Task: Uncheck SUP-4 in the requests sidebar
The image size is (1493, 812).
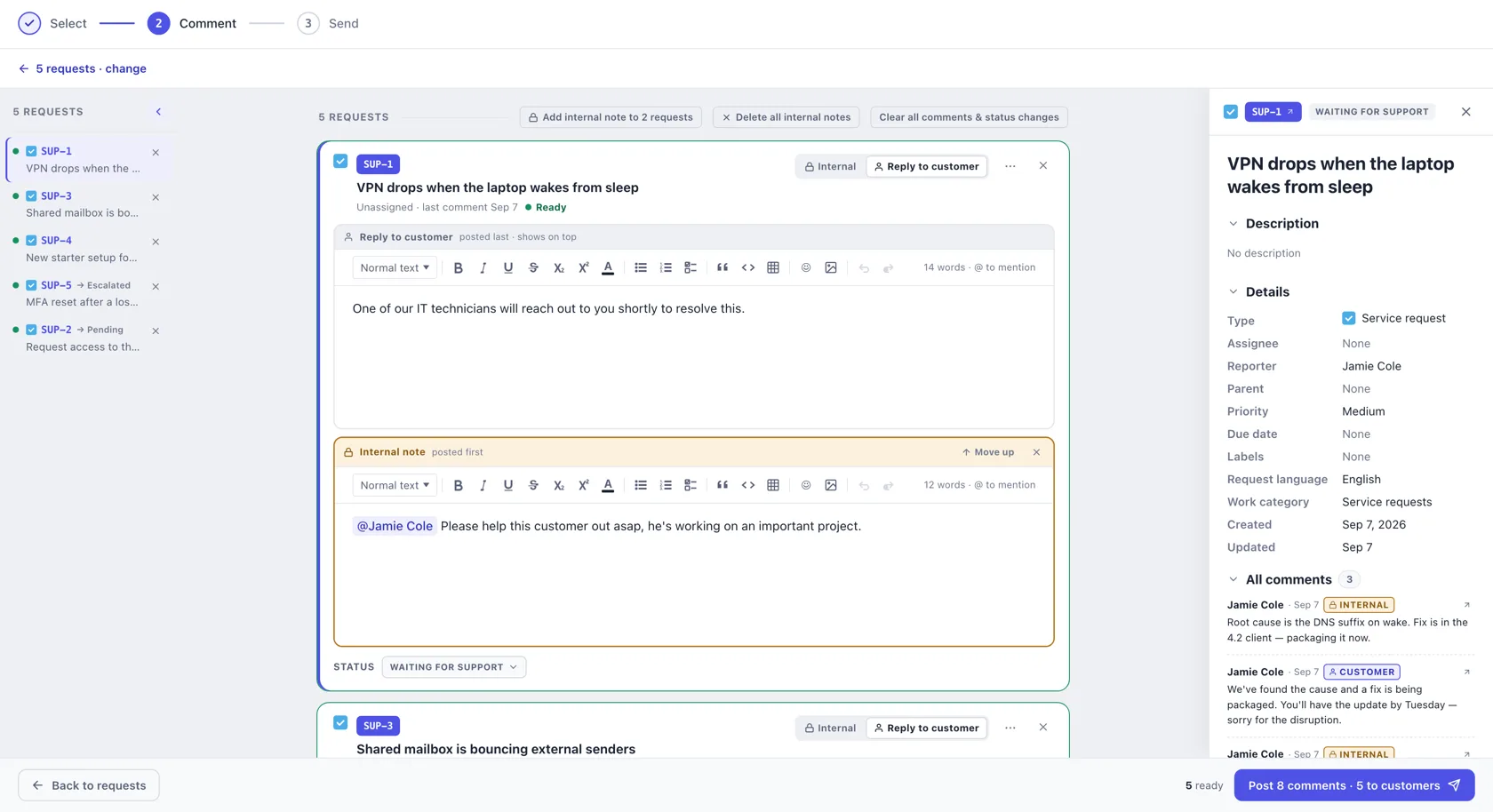Action: [31, 241]
